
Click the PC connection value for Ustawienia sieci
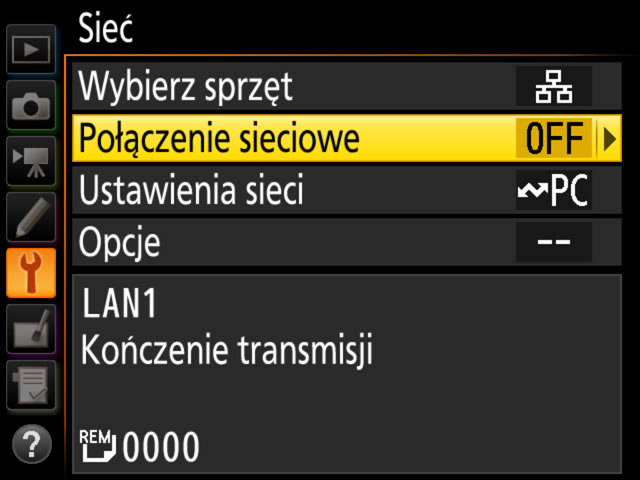[553, 190]
